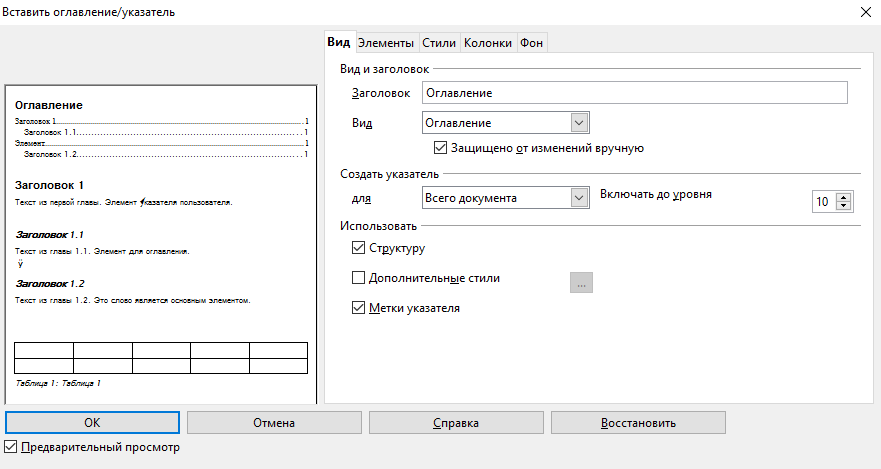Click the 'Заголовок' title text field

pos(634,92)
